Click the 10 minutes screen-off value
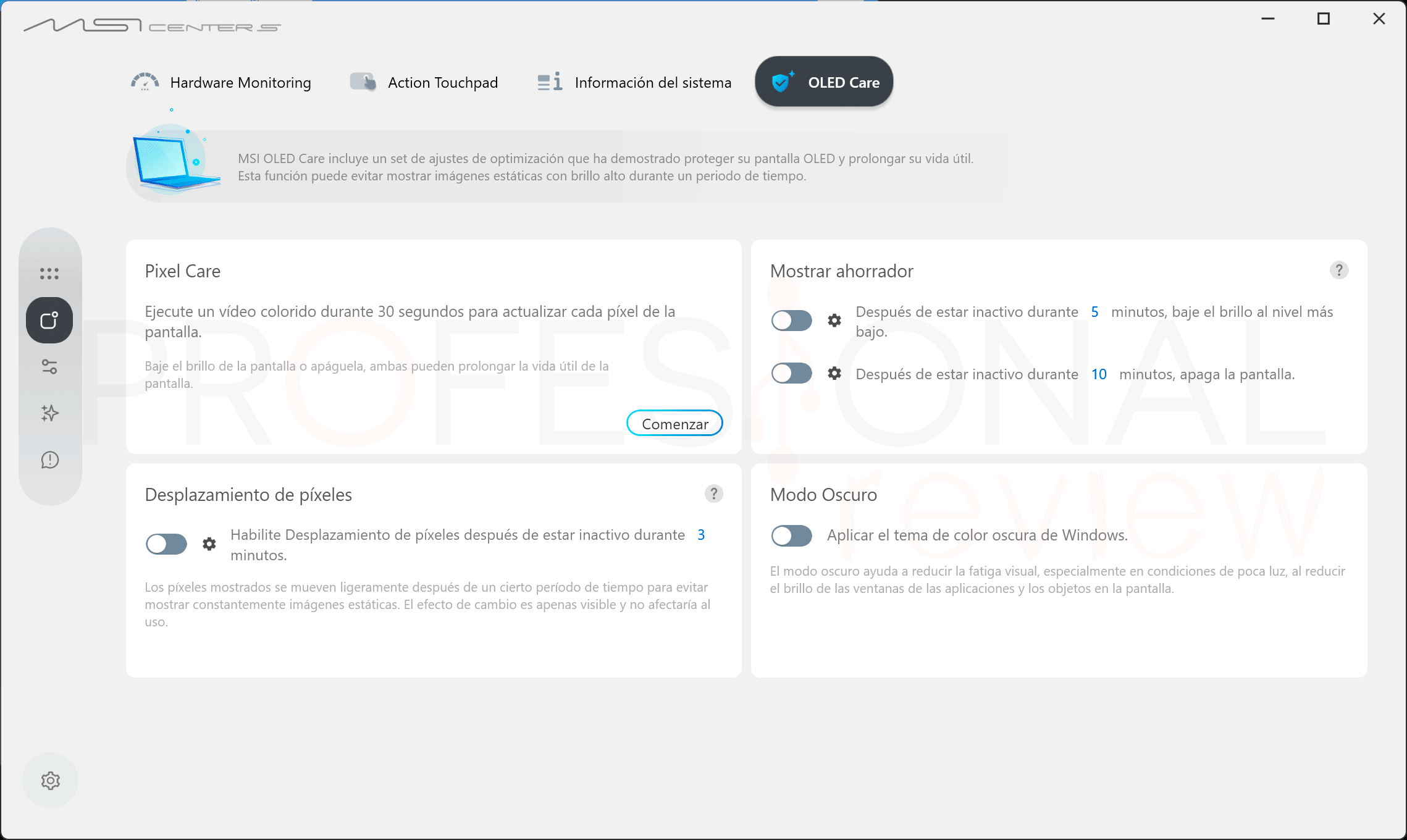 pos(1099,374)
